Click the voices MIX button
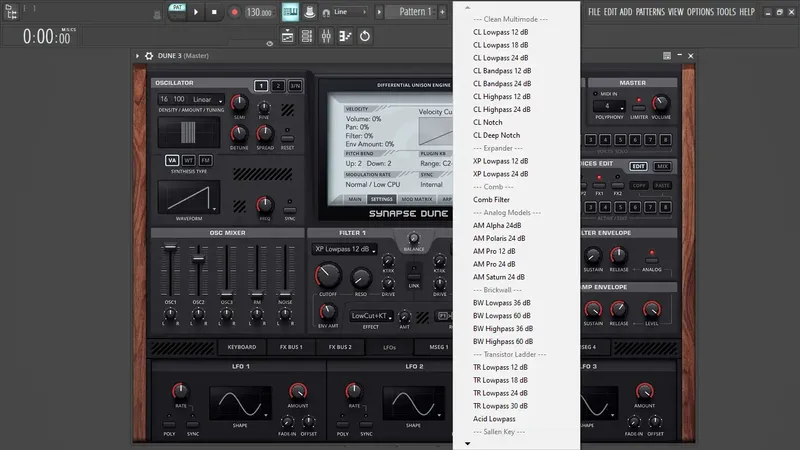800x450 pixels. 662,166
